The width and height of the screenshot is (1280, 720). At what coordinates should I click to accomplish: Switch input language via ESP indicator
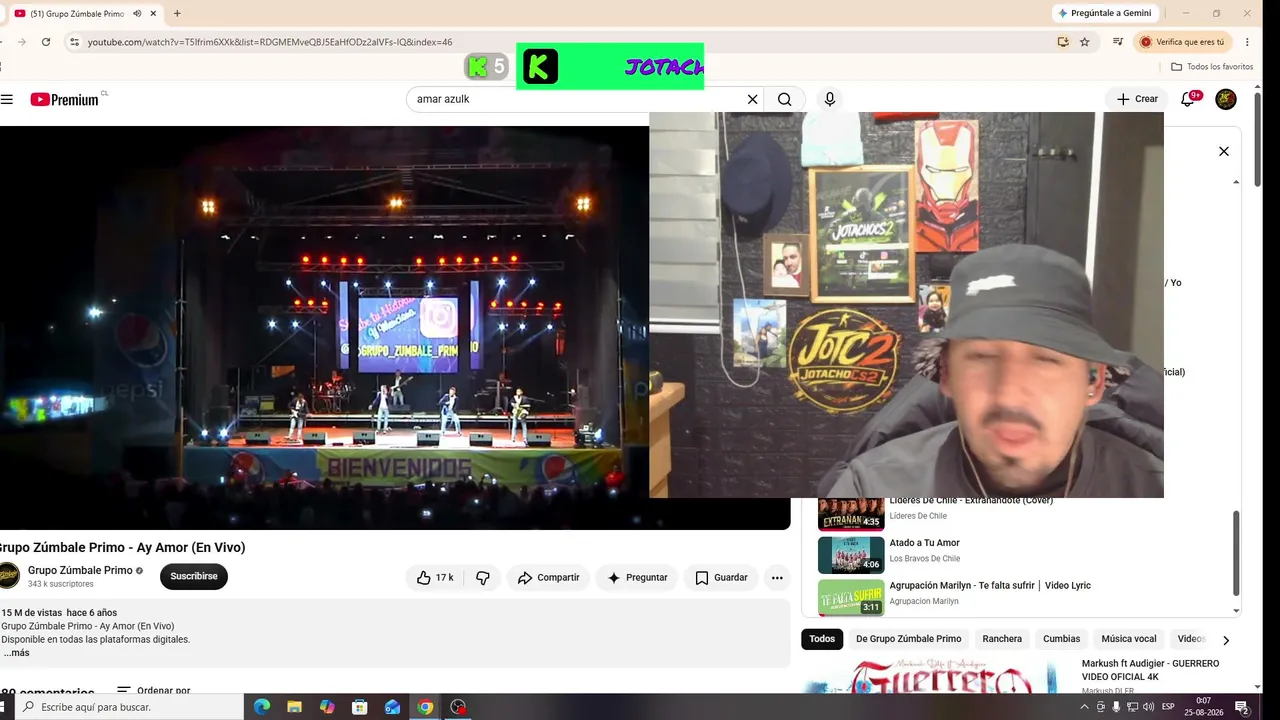click(x=1168, y=707)
